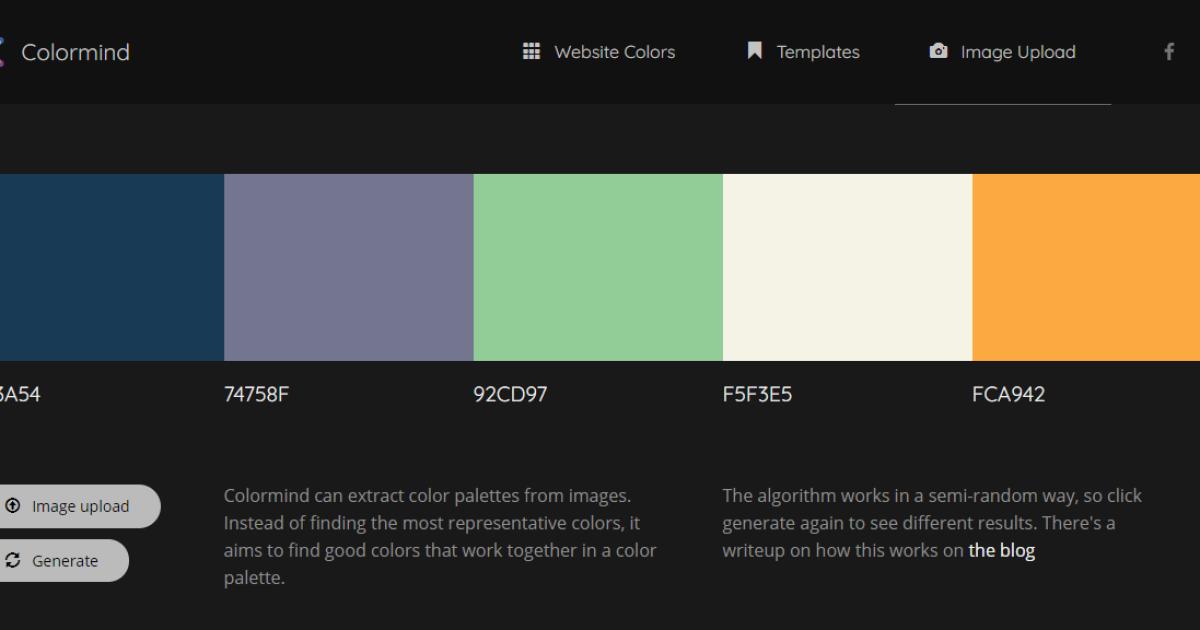Click the cream F5F3E5 color swatch
This screenshot has height=630, width=1200.
point(847,267)
